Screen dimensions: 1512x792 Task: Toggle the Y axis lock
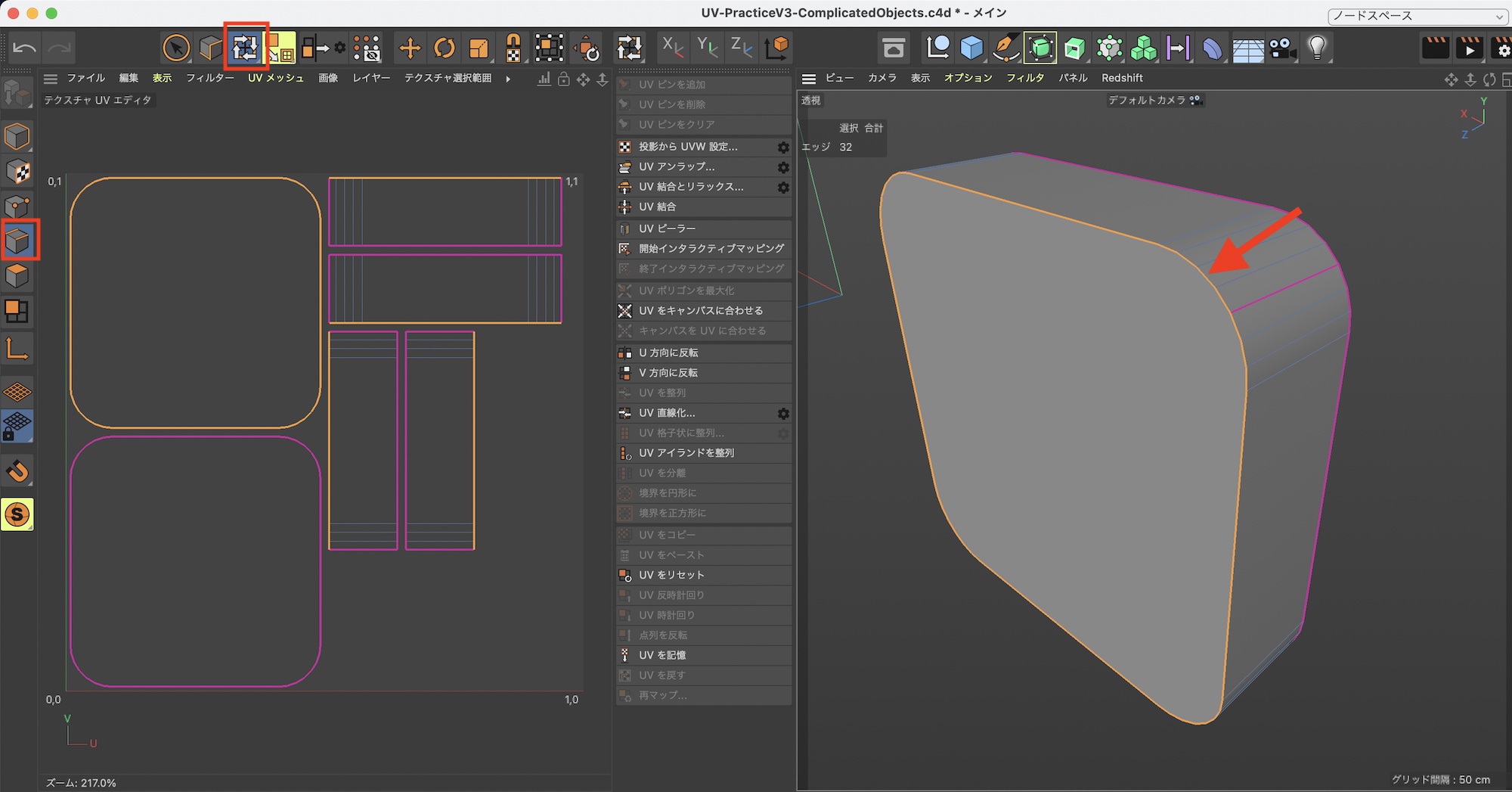click(707, 48)
